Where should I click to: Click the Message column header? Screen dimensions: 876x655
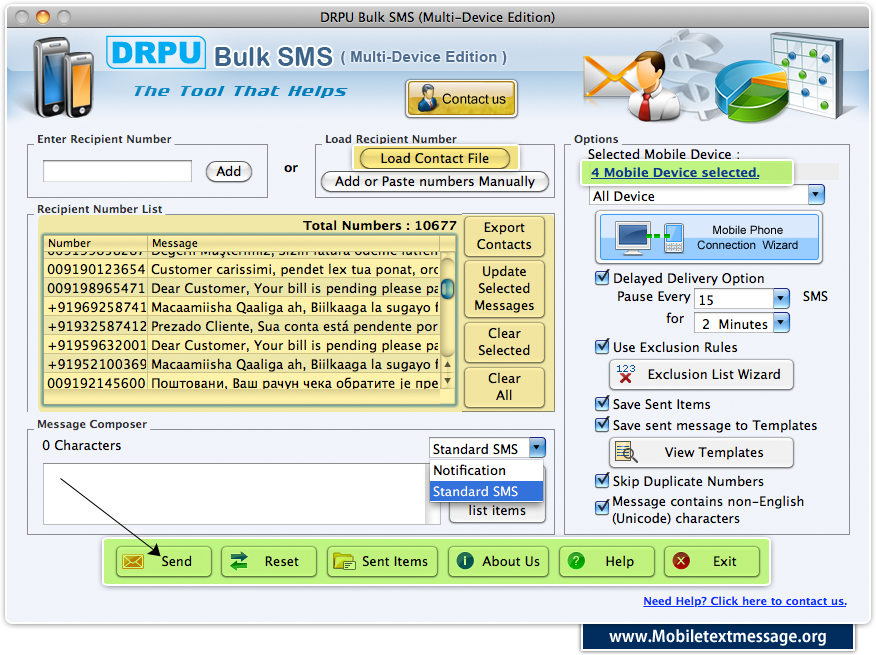click(293, 243)
